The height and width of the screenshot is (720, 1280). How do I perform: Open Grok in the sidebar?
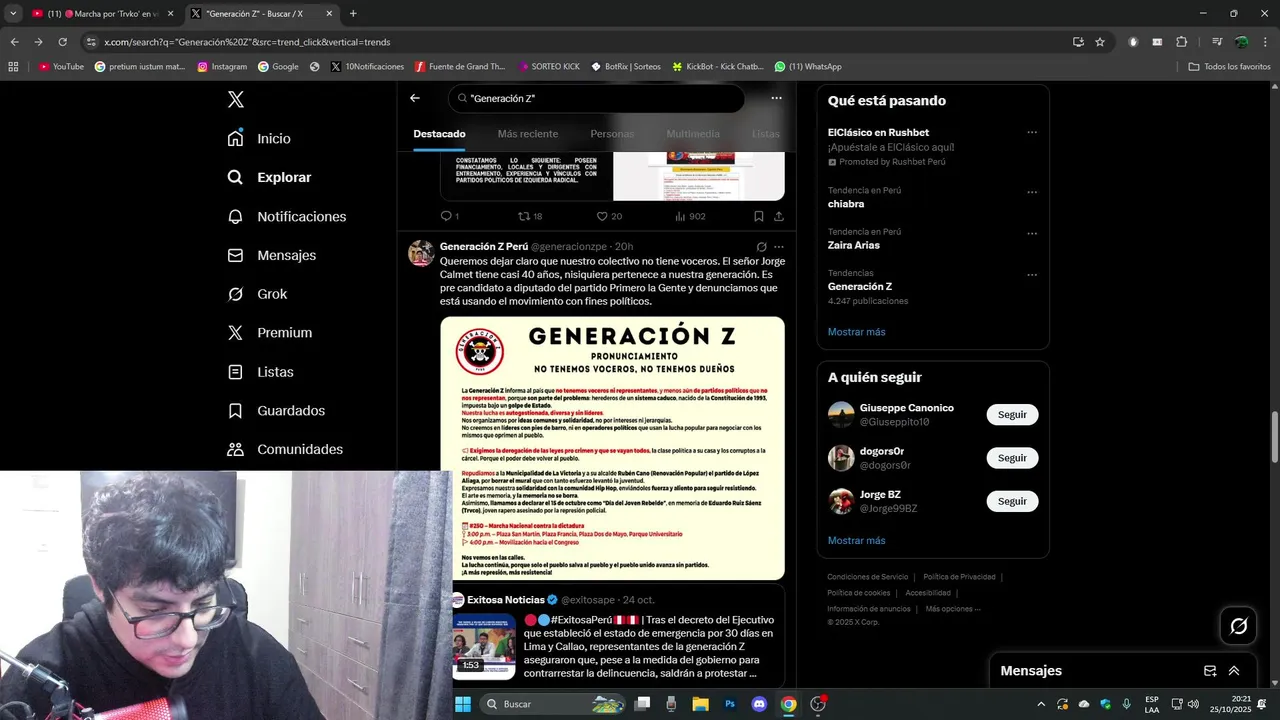[257, 294]
